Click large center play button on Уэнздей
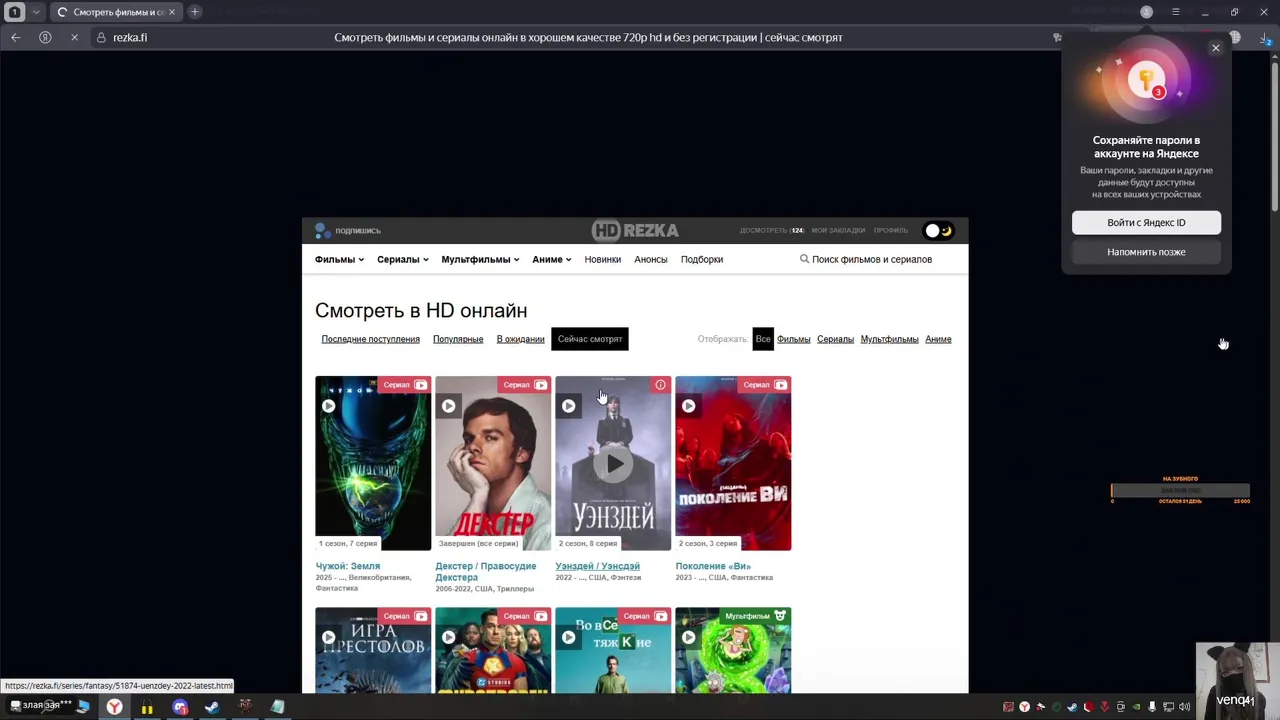This screenshot has width=1280, height=720. (x=613, y=465)
